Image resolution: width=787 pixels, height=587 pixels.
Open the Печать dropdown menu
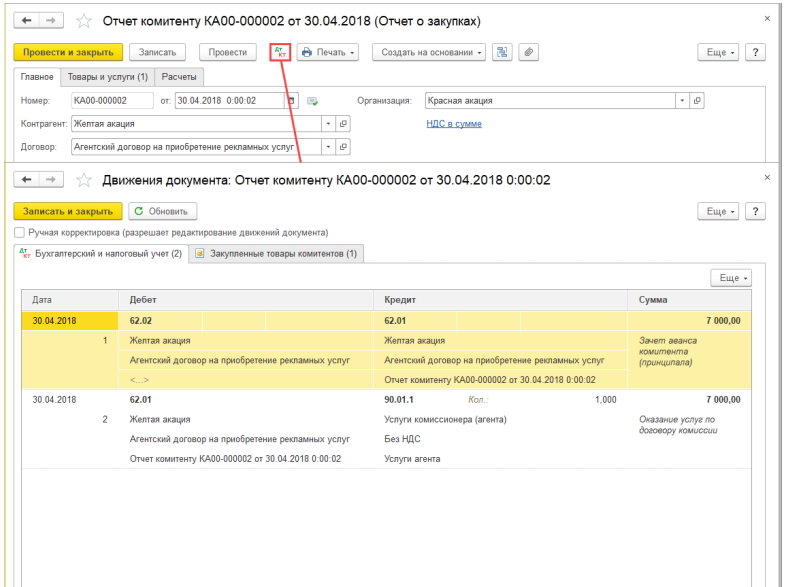[x=328, y=52]
